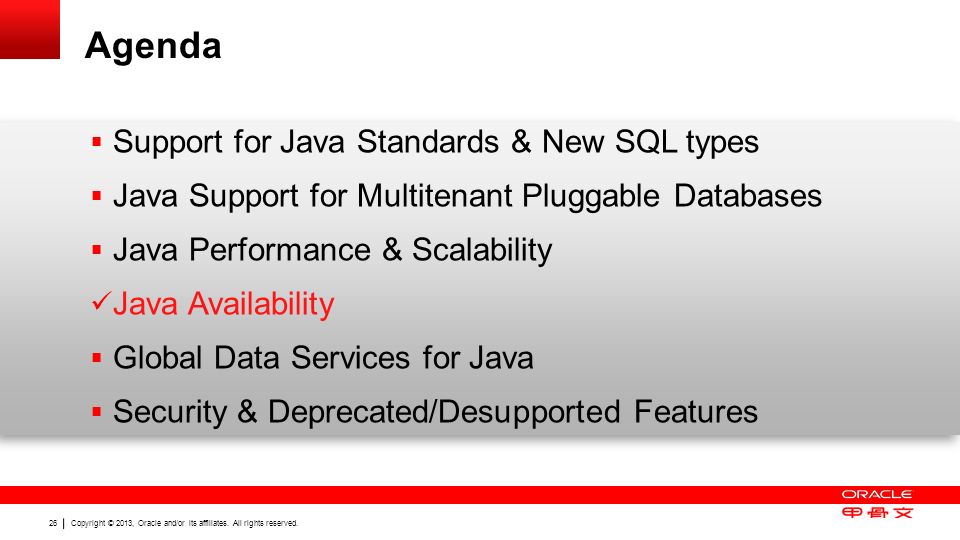Select Support for Java Standards & New SQL types
This screenshot has width=960, height=540.
[x=435, y=143]
